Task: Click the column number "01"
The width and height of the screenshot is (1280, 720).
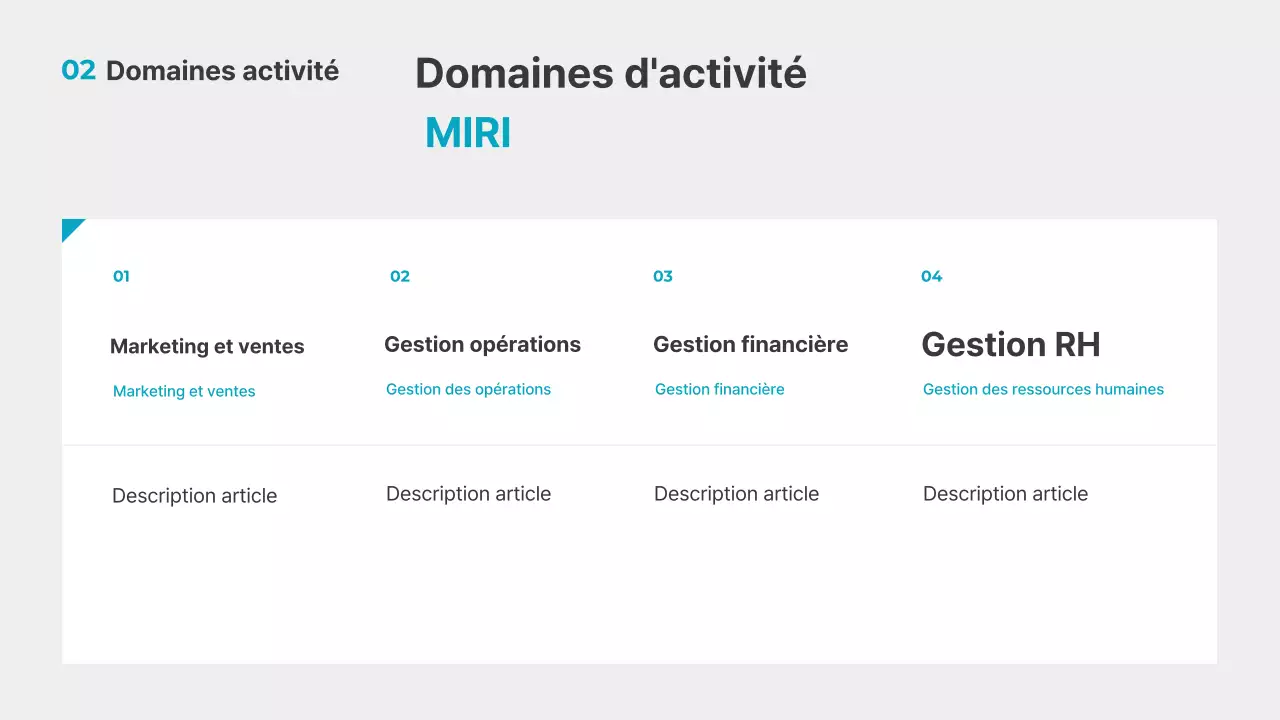Action: click(121, 277)
